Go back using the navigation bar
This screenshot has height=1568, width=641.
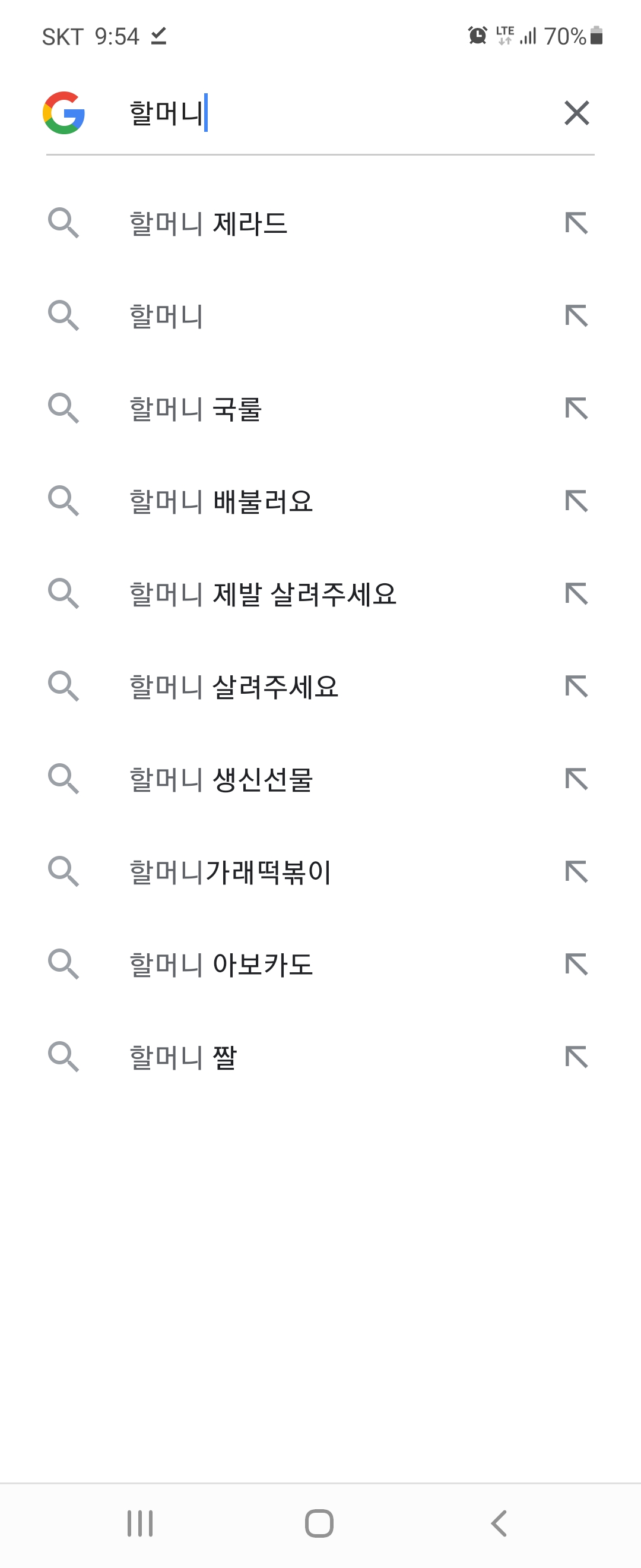(x=499, y=1523)
